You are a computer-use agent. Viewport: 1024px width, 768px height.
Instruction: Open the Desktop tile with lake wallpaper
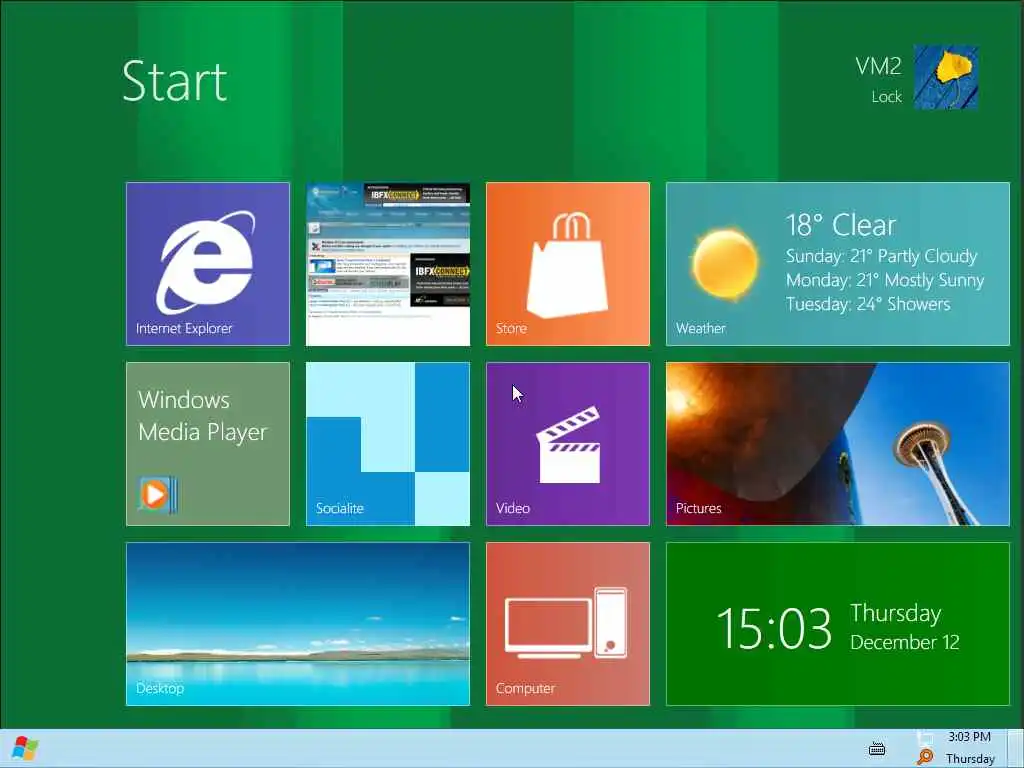pyautogui.click(x=298, y=624)
